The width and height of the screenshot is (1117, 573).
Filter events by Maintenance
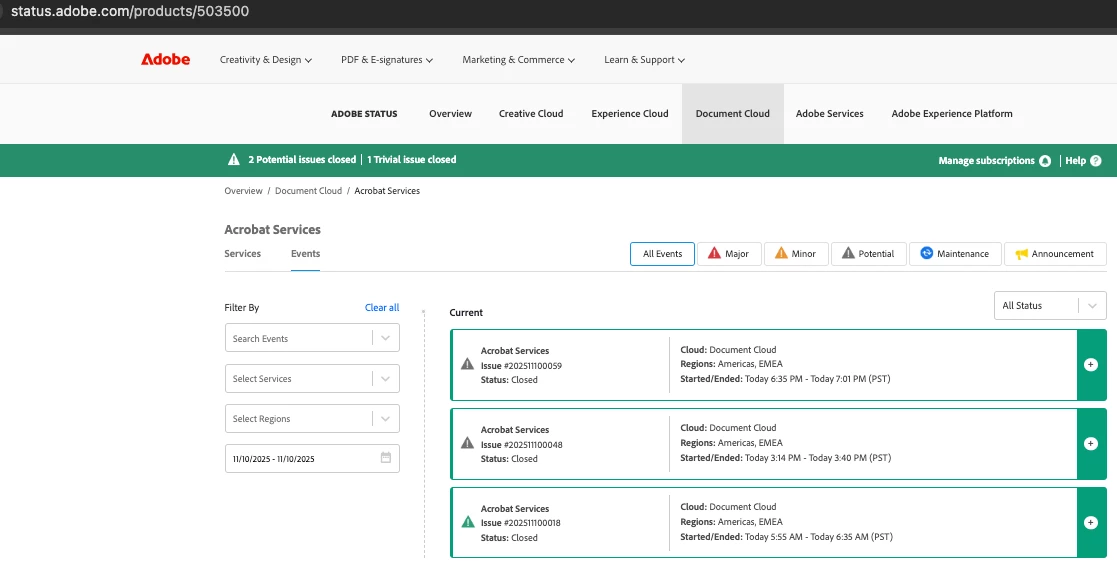click(955, 254)
